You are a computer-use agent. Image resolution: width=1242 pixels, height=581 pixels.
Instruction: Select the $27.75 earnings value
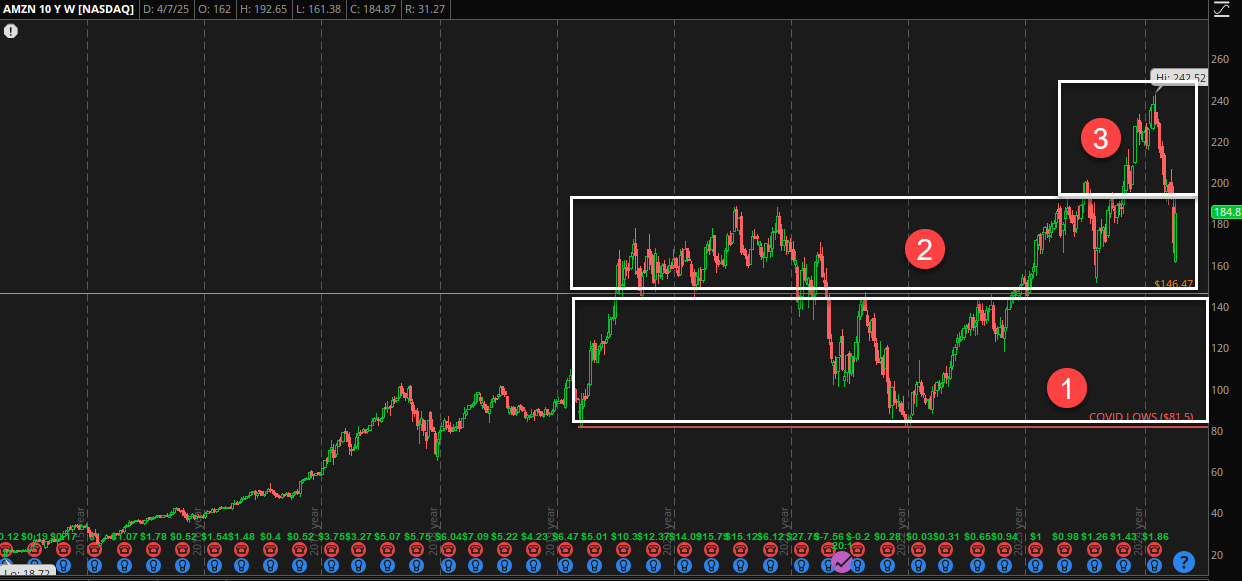tap(799, 537)
